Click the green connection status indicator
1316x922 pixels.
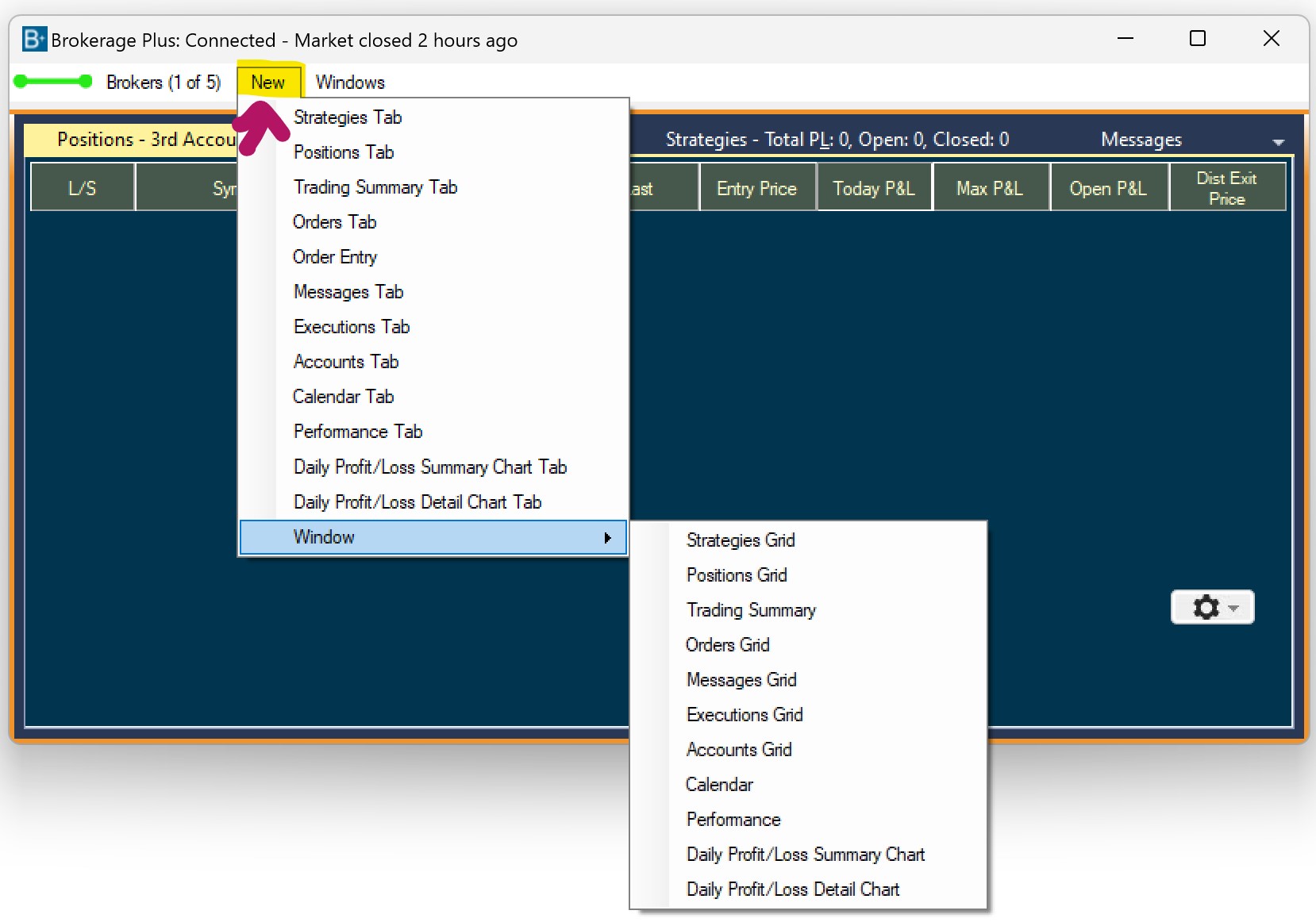click(x=53, y=81)
